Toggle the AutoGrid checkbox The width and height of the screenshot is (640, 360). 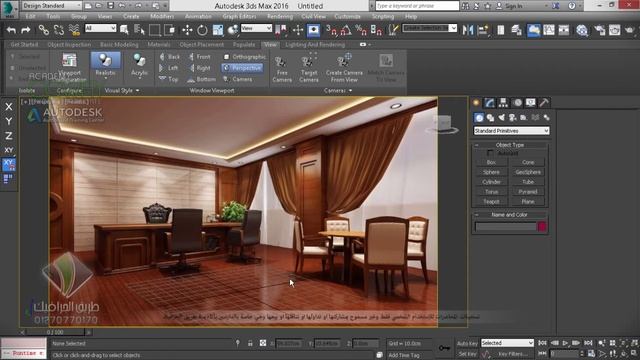click(490, 153)
